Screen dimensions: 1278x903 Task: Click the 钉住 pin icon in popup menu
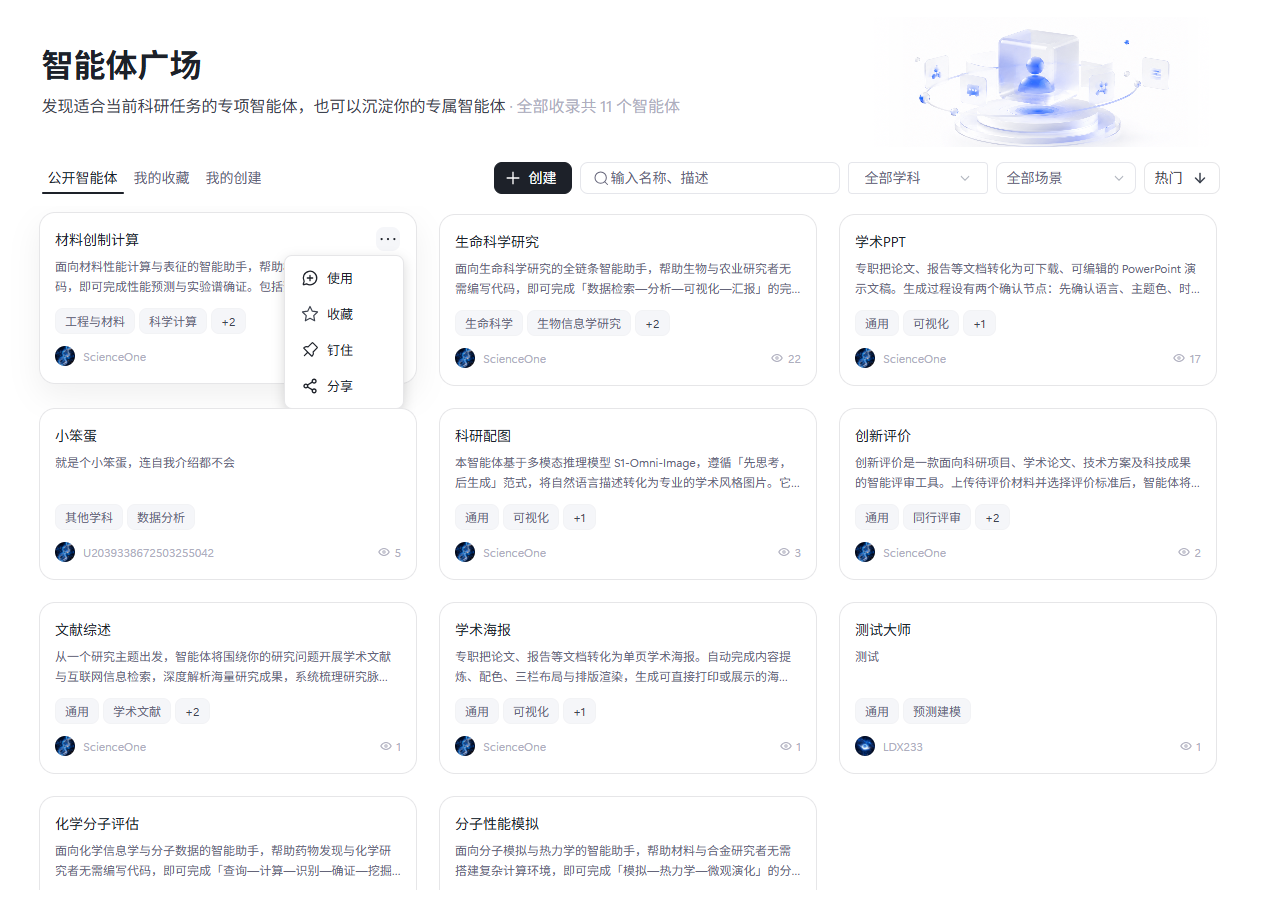(310, 350)
